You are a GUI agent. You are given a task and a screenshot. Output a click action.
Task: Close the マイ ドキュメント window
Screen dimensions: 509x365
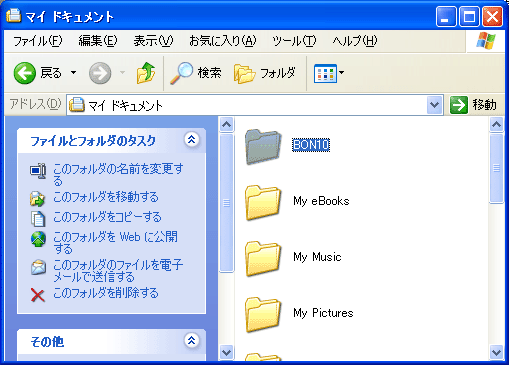click(x=492, y=17)
